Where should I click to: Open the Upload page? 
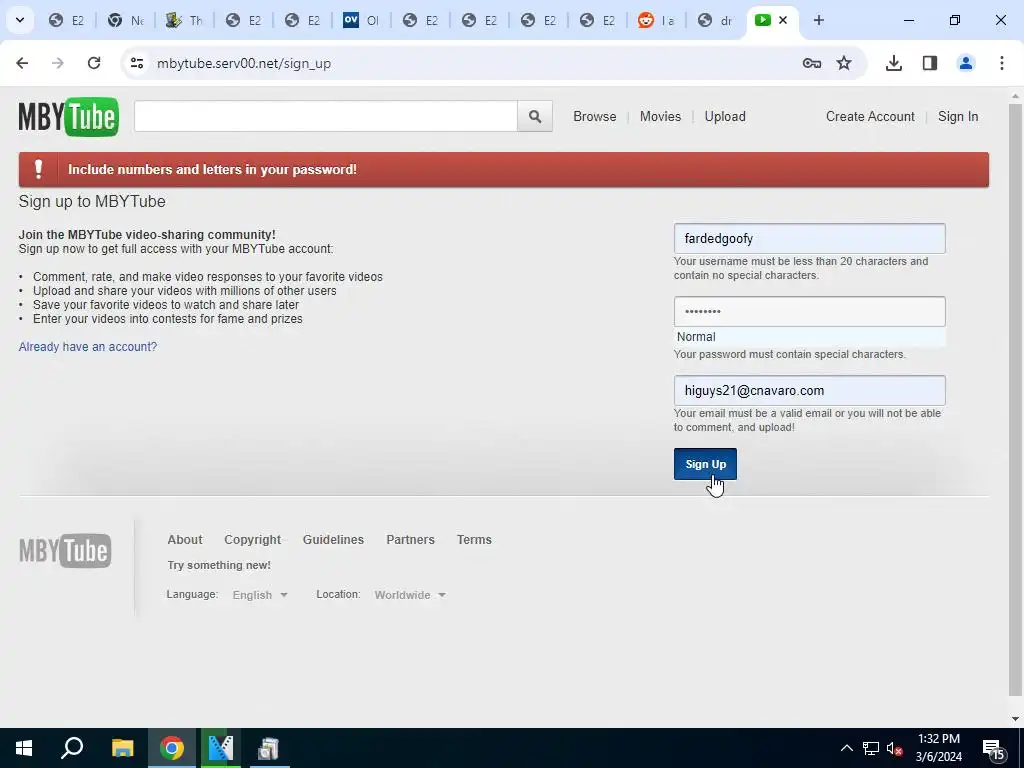coord(725,116)
